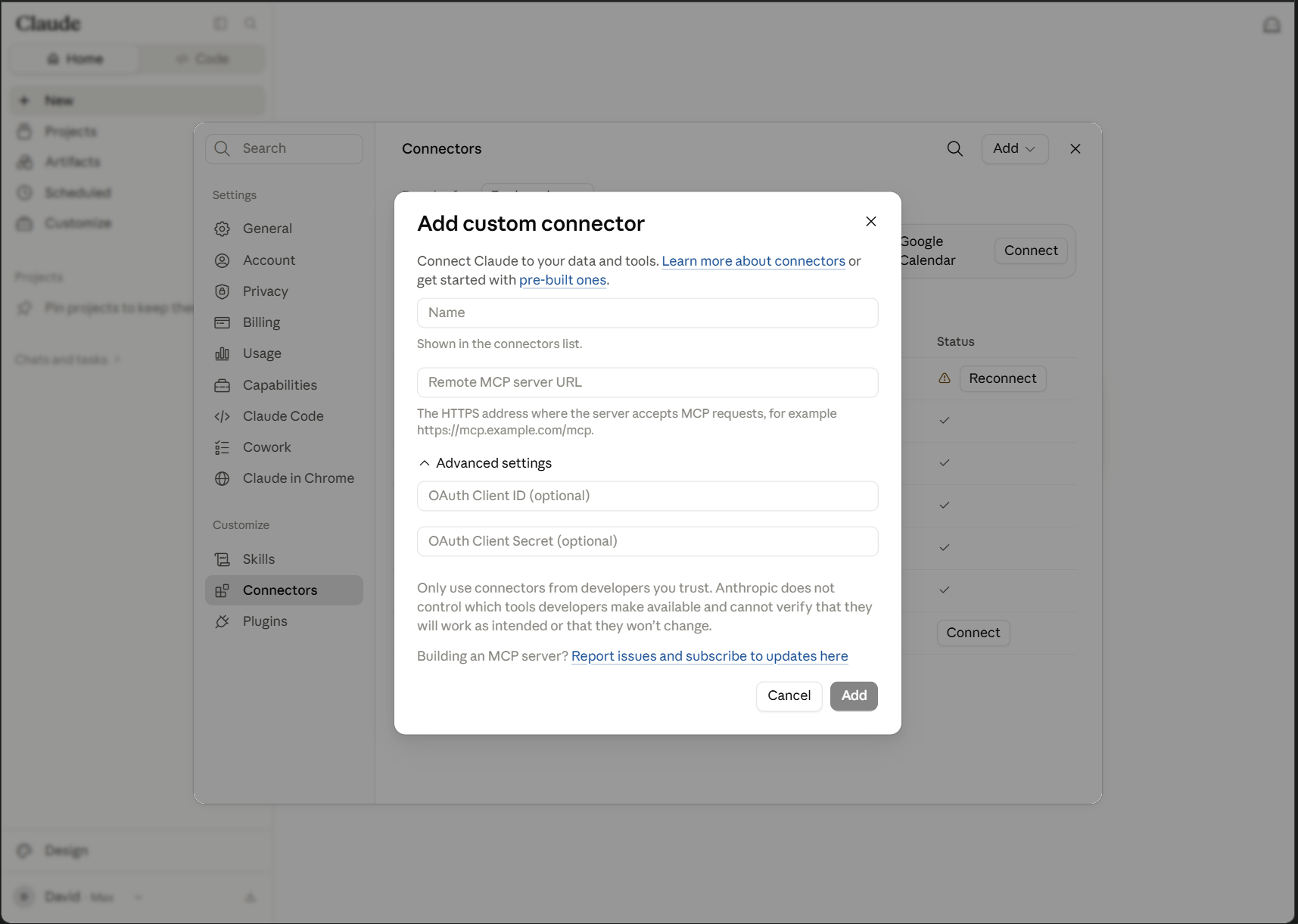This screenshot has width=1298, height=924.
Task: Open Learn more about connectors link
Action: click(753, 260)
